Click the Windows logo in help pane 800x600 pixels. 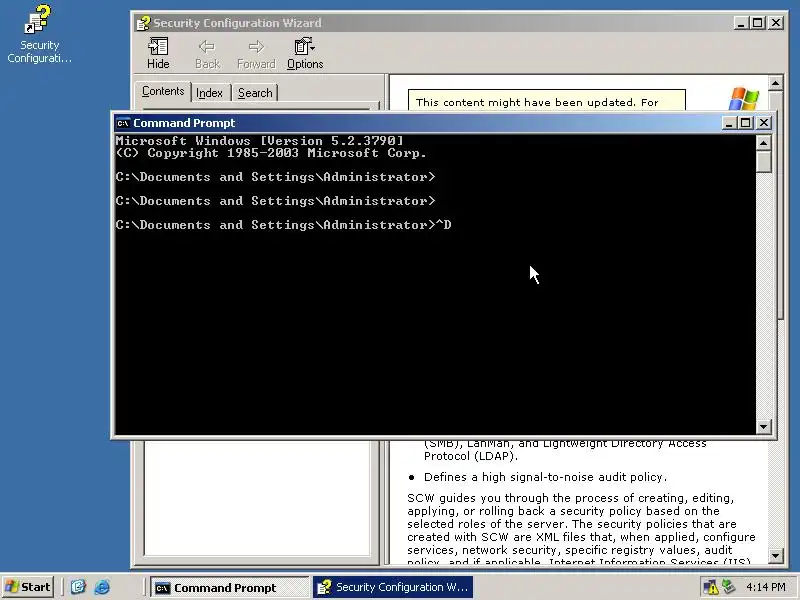click(743, 98)
